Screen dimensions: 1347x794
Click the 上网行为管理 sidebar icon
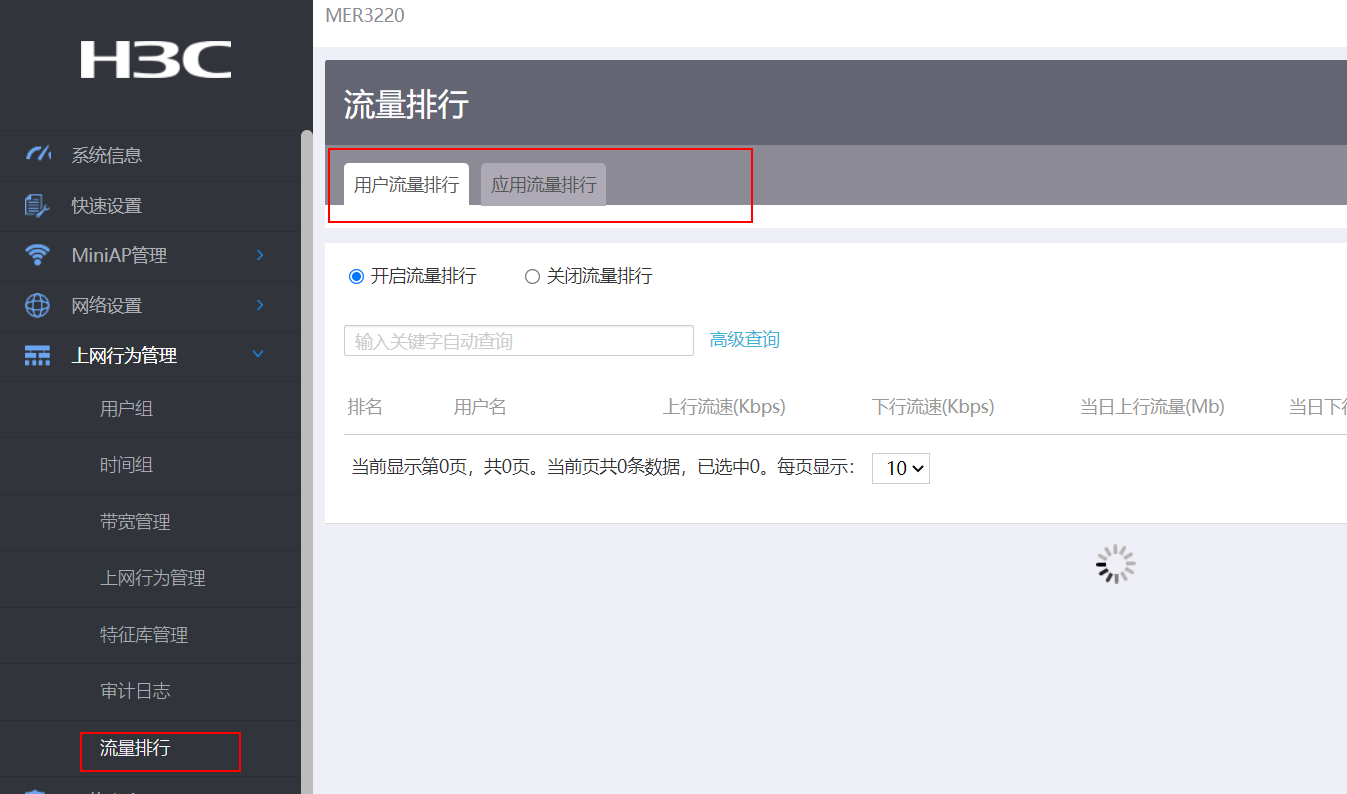(37, 355)
